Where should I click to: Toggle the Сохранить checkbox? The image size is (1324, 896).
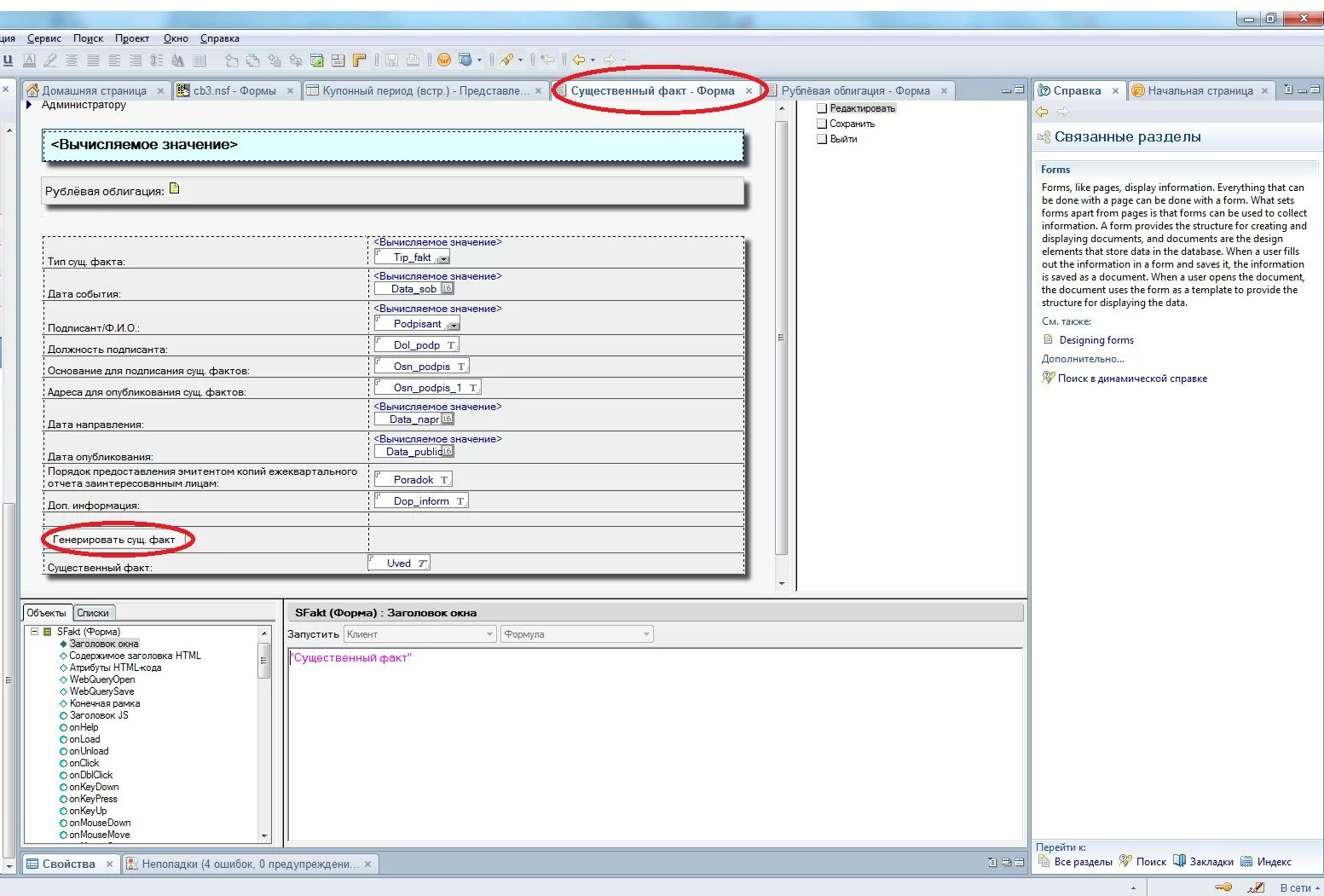coord(822,124)
